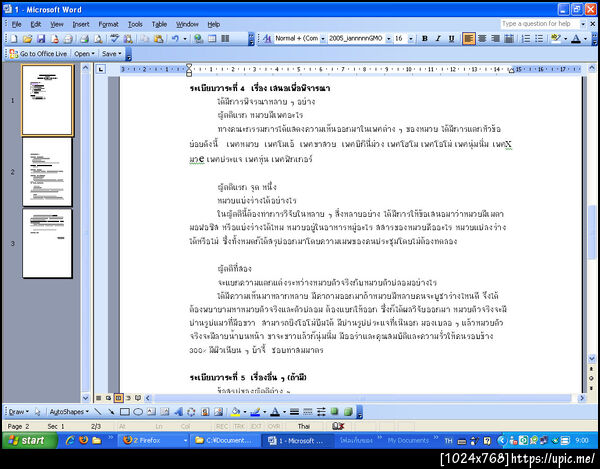This screenshot has width=600, height=469.
Task: Select page 3 thumbnail
Action: 47,243
